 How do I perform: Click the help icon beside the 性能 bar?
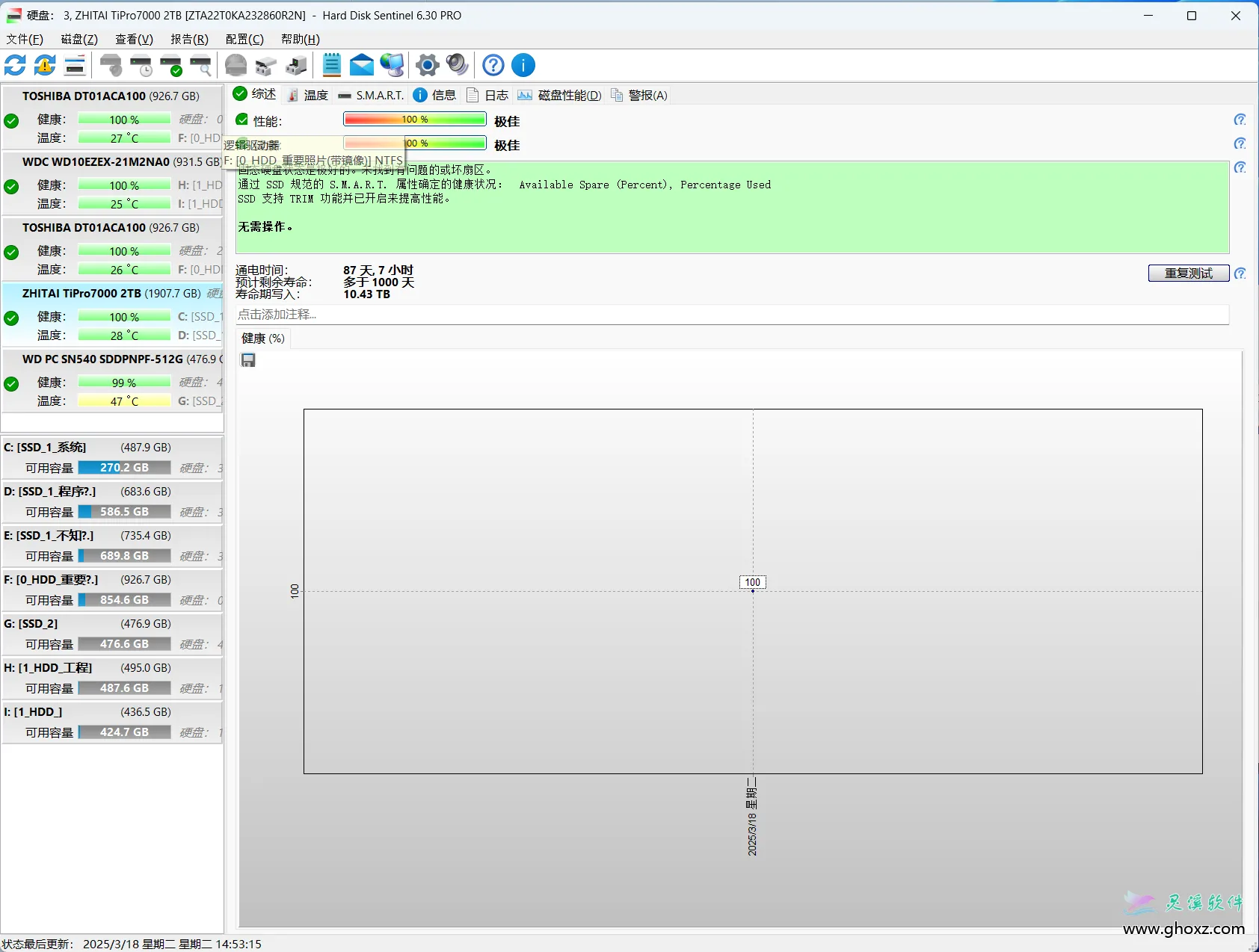coord(1240,120)
